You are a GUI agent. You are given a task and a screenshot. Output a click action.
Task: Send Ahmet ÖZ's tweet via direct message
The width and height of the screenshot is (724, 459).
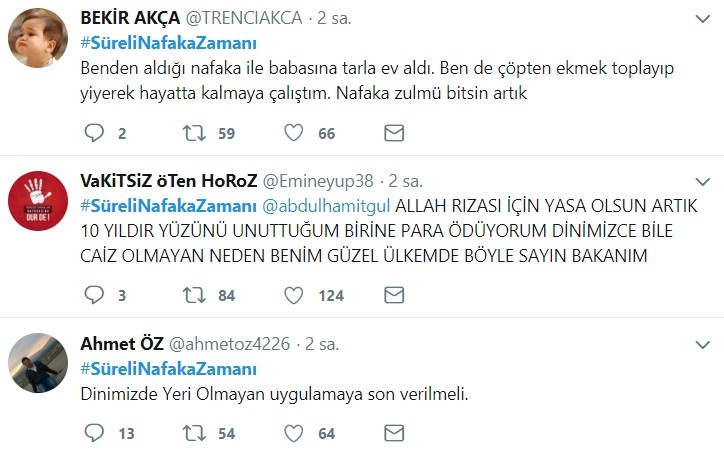(x=395, y=433)
